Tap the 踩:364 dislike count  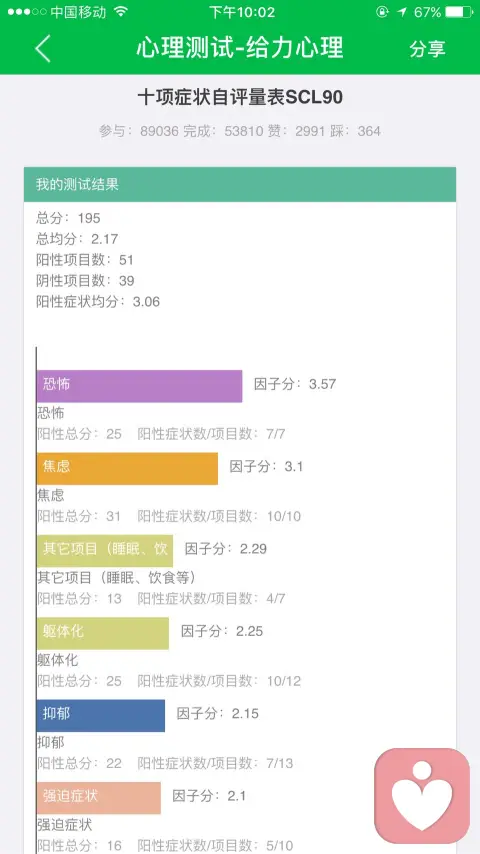click(x=355, y=131)
